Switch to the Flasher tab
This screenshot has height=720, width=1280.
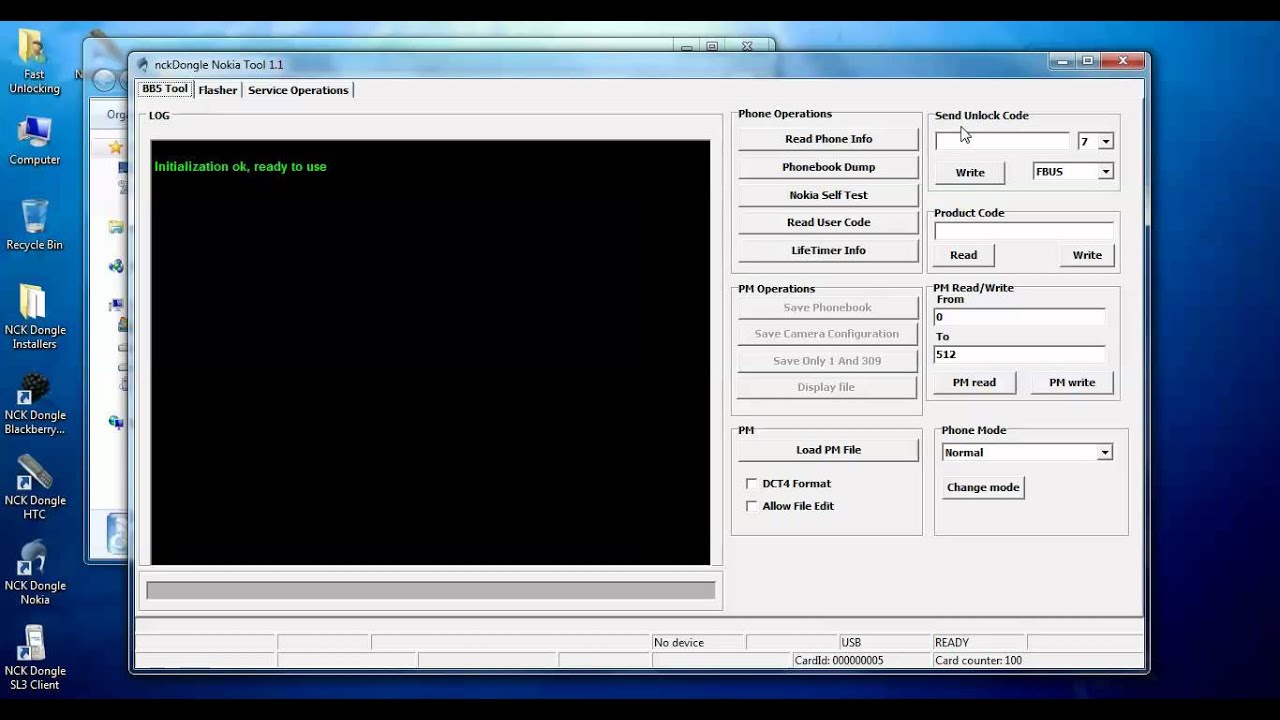218,90
